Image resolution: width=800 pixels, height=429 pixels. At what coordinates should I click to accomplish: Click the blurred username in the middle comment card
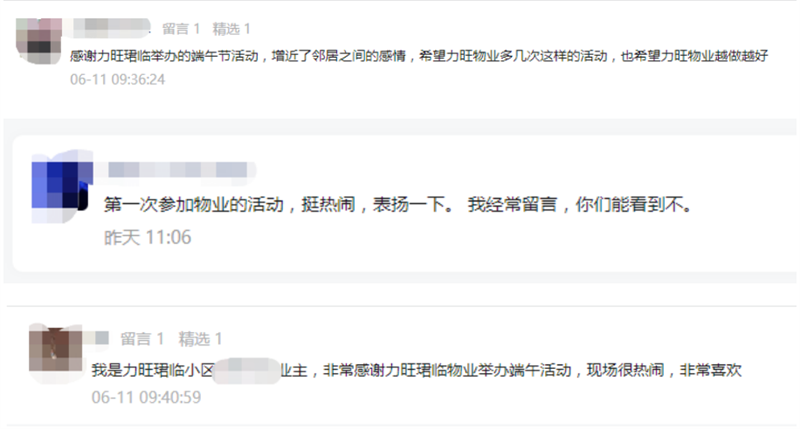point(177,170)
